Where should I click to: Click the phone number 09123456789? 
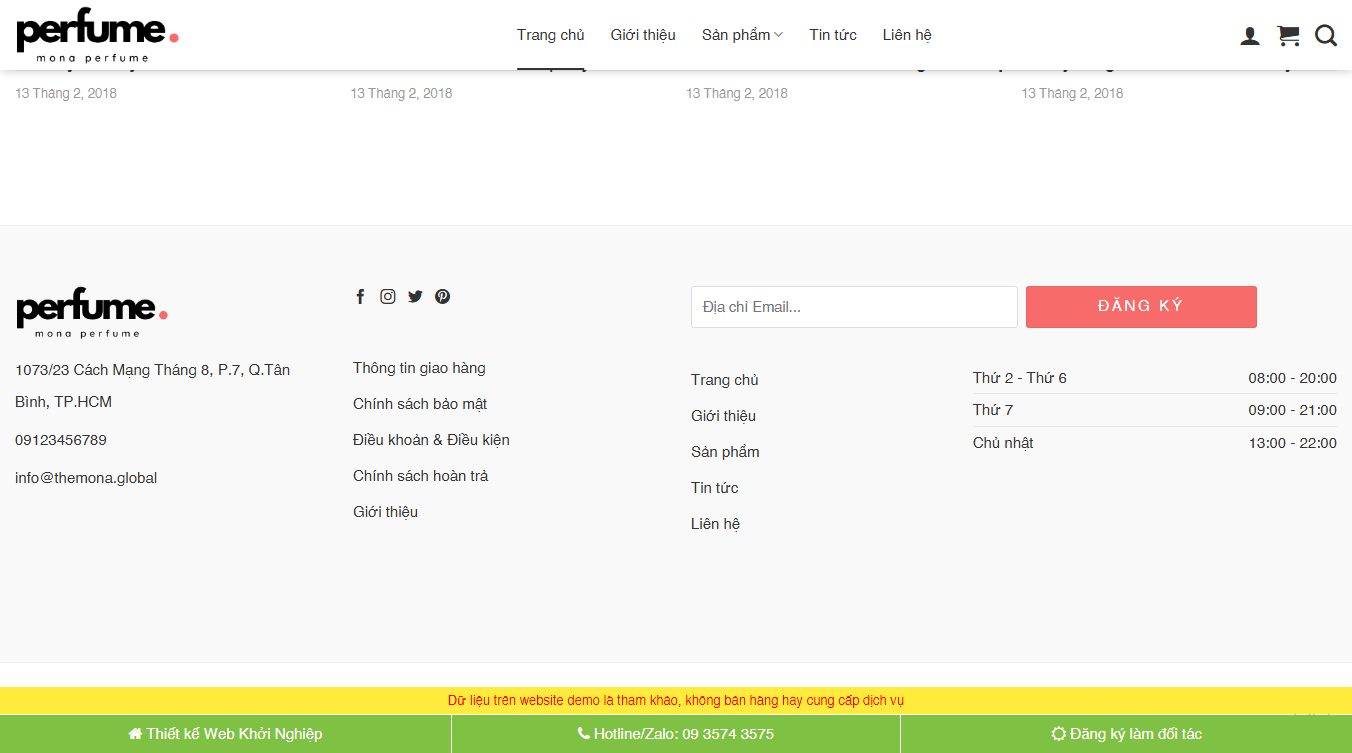pyautogui.click(x=61, y=440)
